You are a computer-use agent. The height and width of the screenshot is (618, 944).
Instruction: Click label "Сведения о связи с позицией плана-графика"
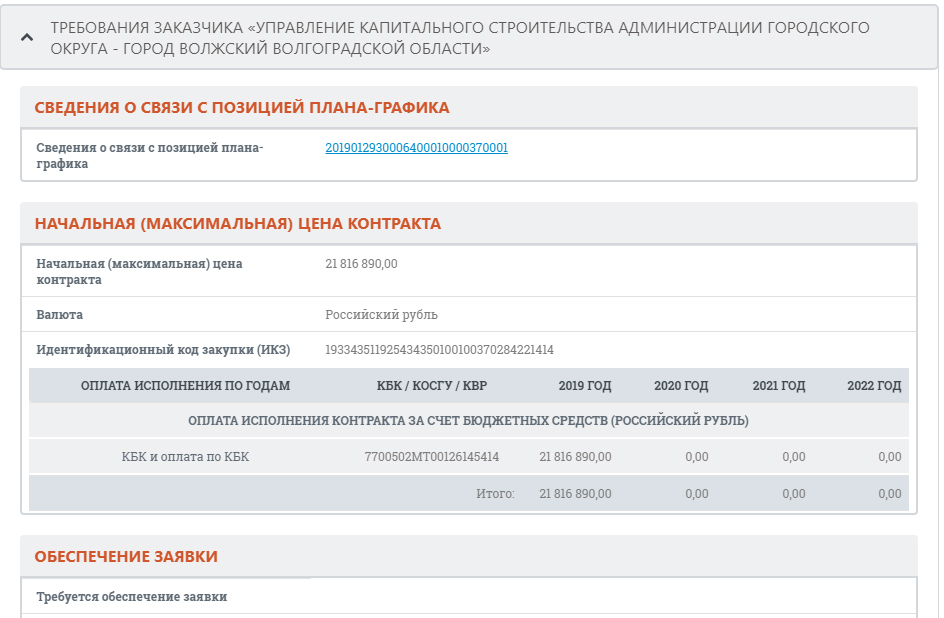[x=150, y=155]
